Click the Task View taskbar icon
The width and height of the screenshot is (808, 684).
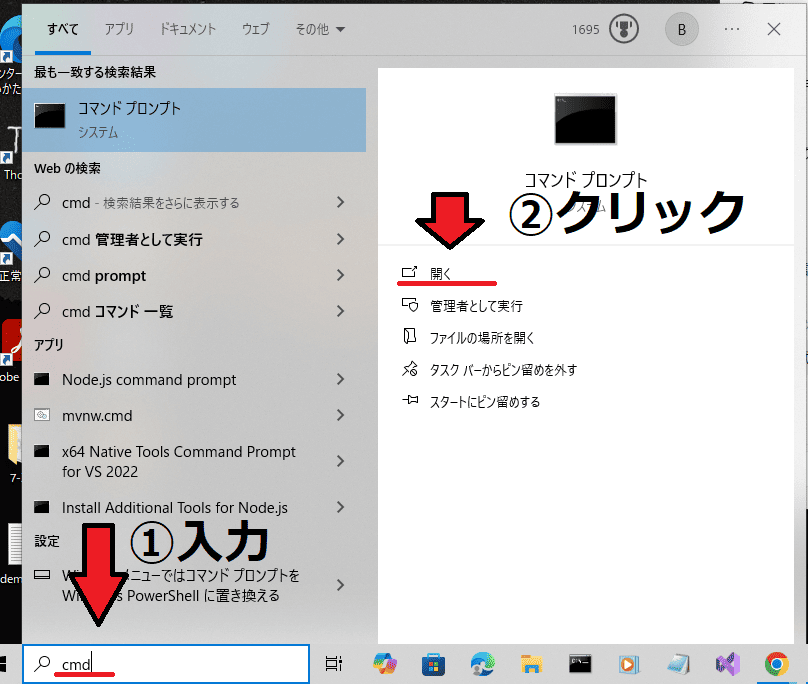(334, 663)
